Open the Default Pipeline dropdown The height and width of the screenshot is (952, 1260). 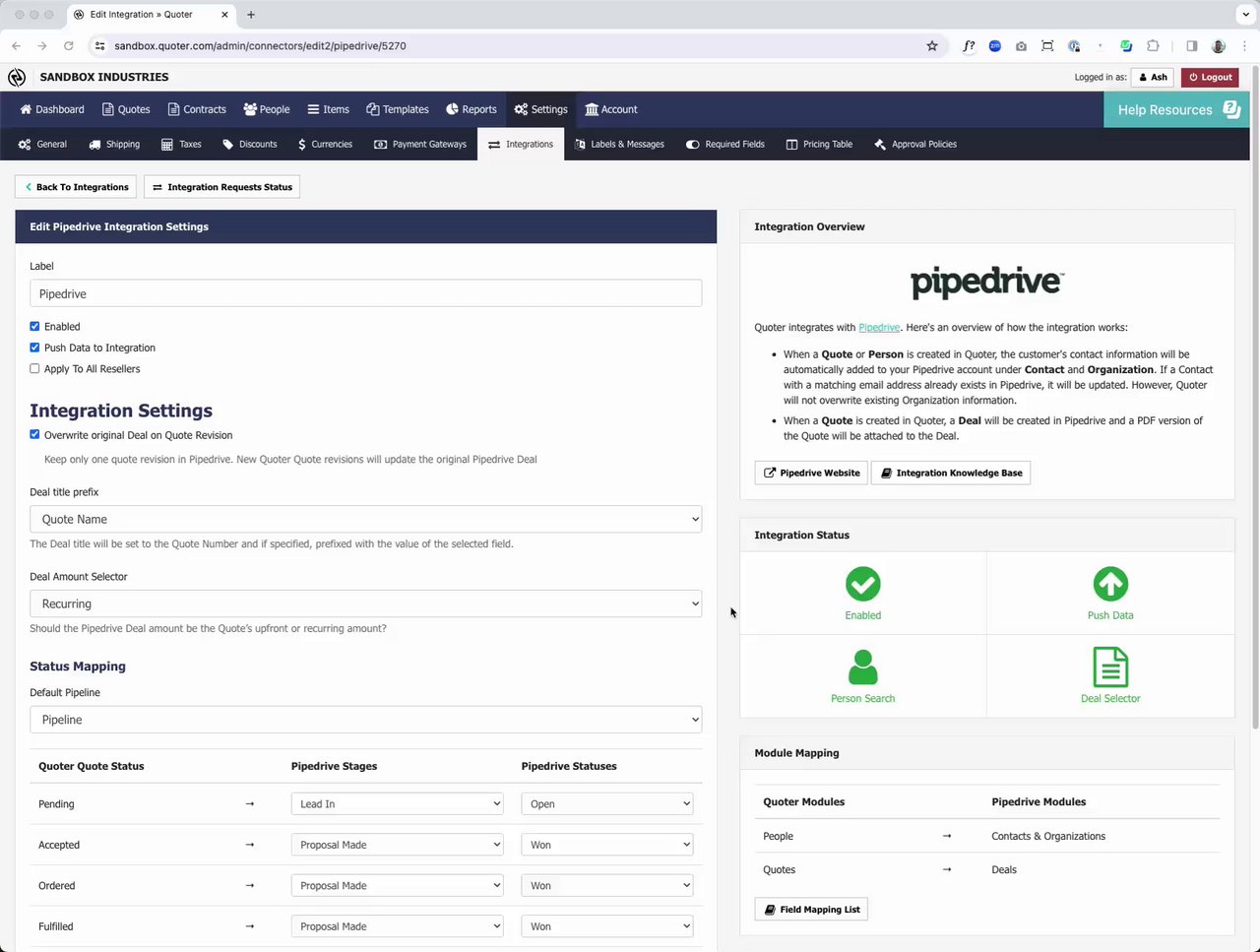point(365,720)
